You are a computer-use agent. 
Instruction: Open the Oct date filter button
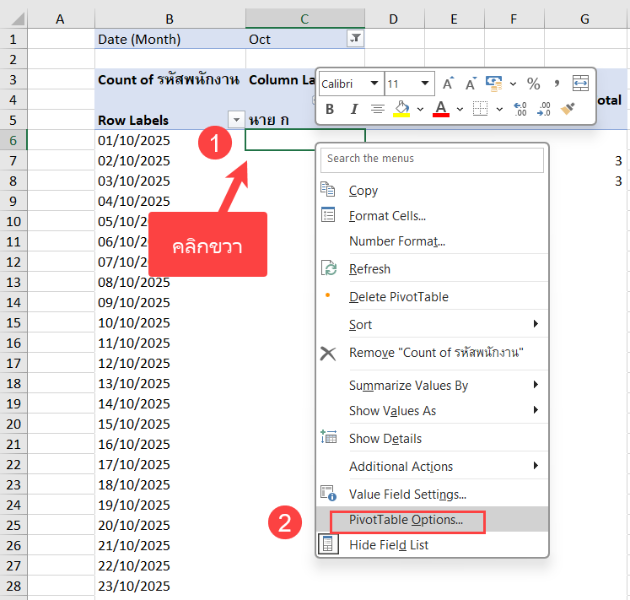click(354, 39)
